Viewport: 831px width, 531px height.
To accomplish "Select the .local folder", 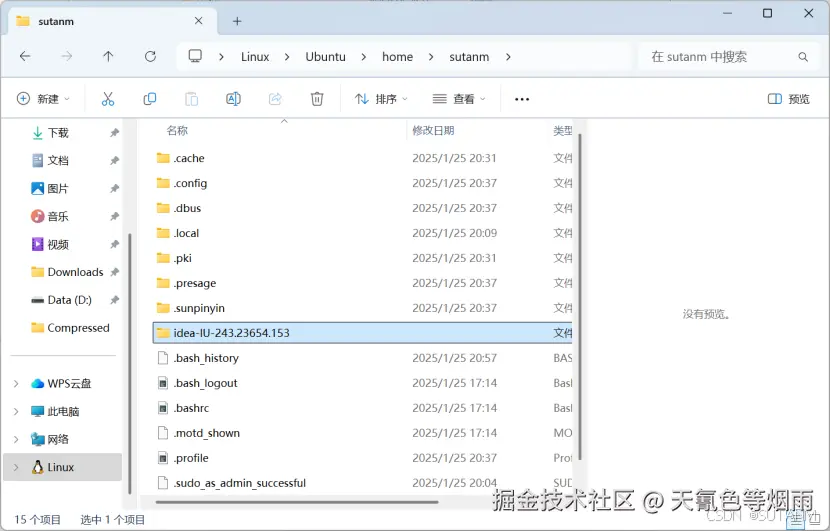I will (363, 233).
